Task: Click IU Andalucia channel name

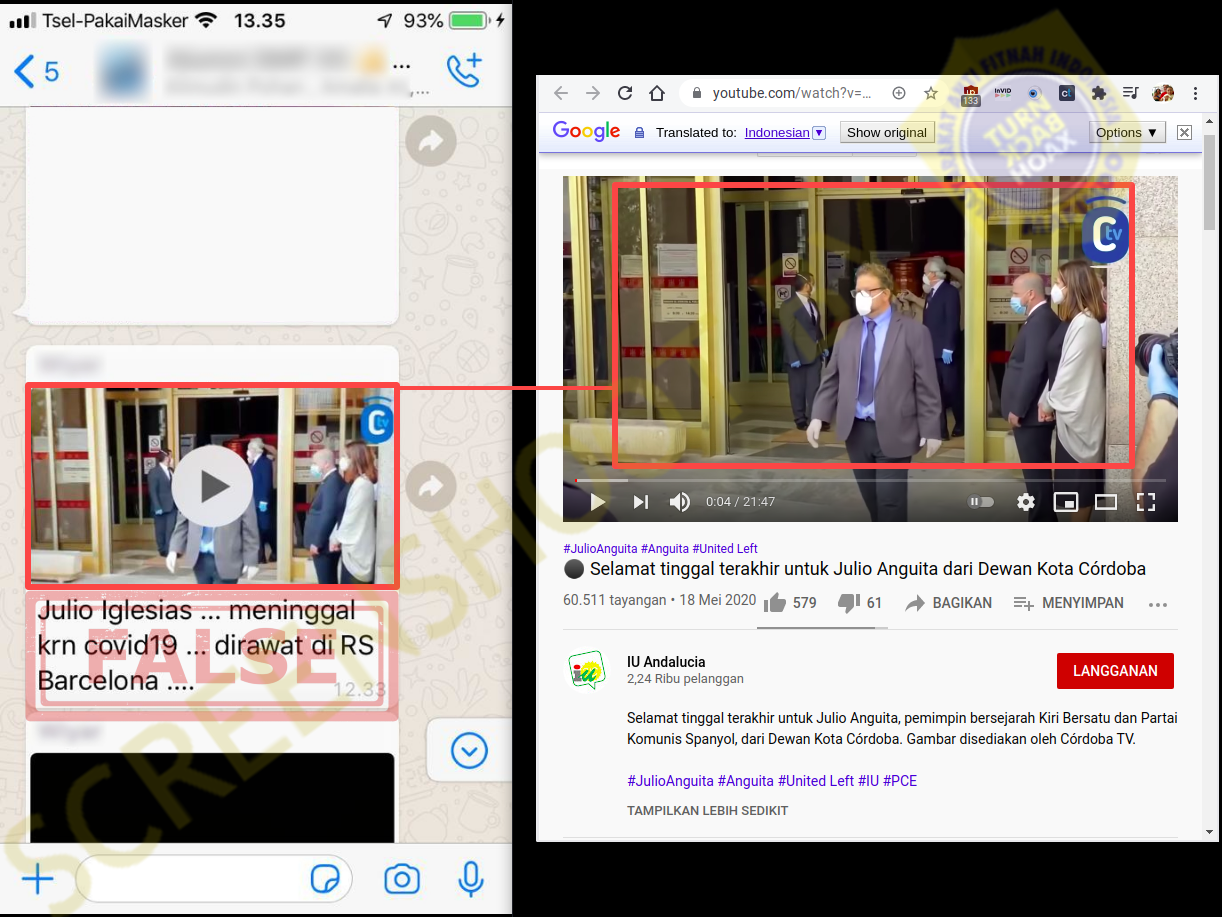Action: click(x=666, y=662)
